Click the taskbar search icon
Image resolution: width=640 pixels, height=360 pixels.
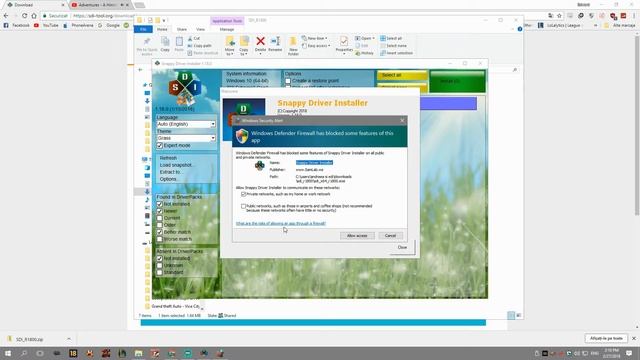coord(24,353)
